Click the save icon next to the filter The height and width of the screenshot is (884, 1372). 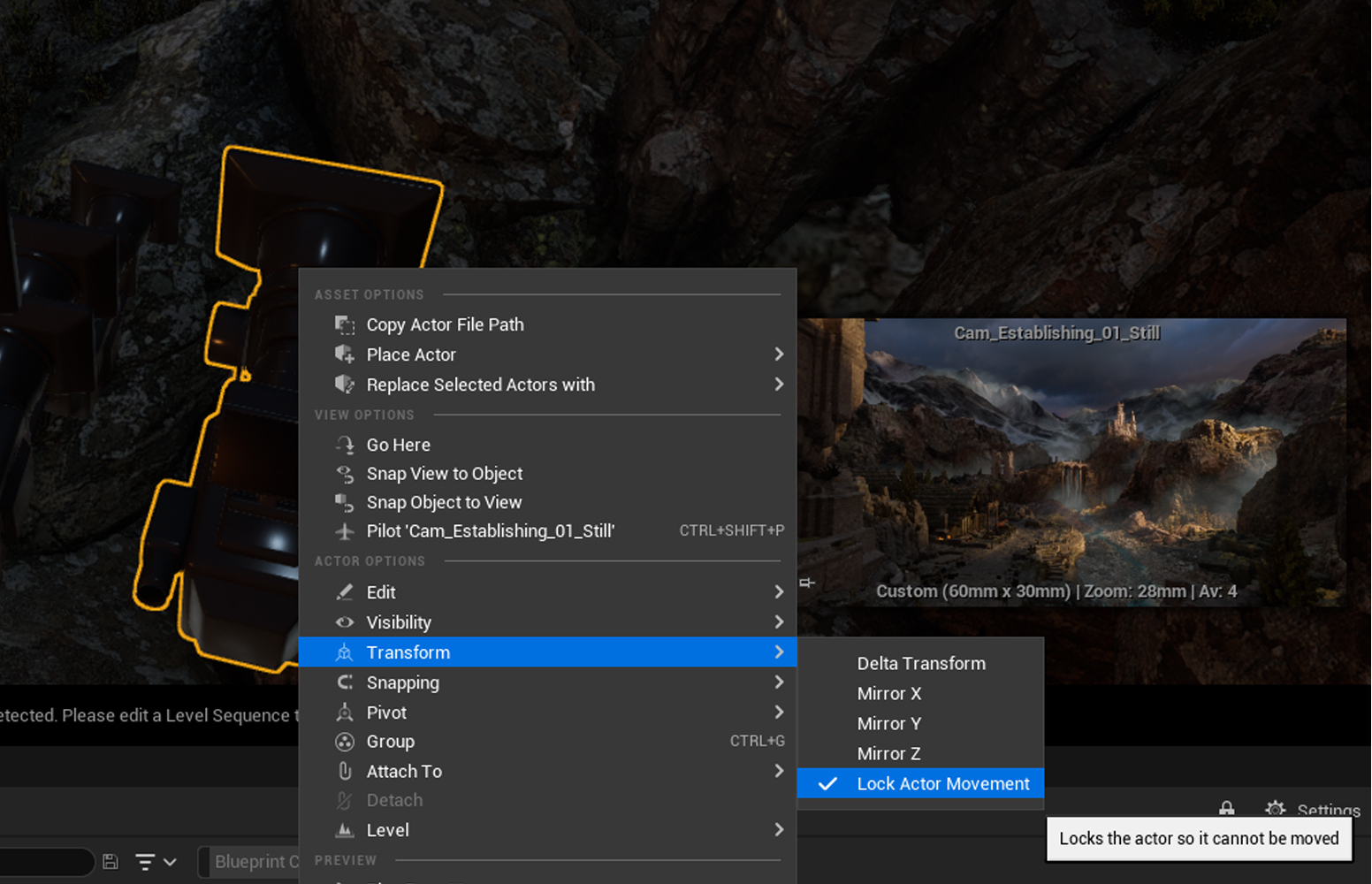pos(111,861)
